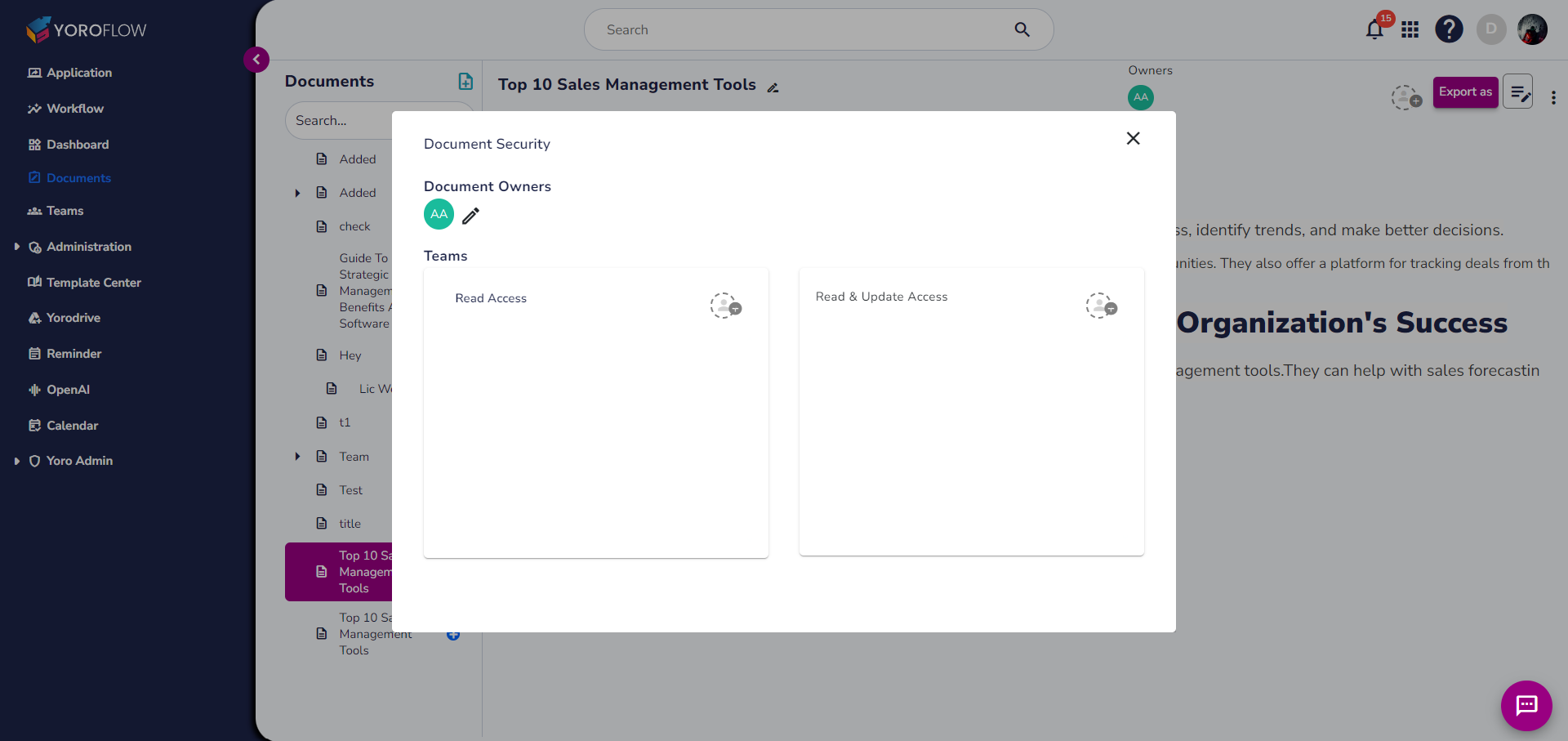1568x741 pixels.
Task: Open the apps grid launcher icon
Action: pyautogui.click(x=1410, y=29)
